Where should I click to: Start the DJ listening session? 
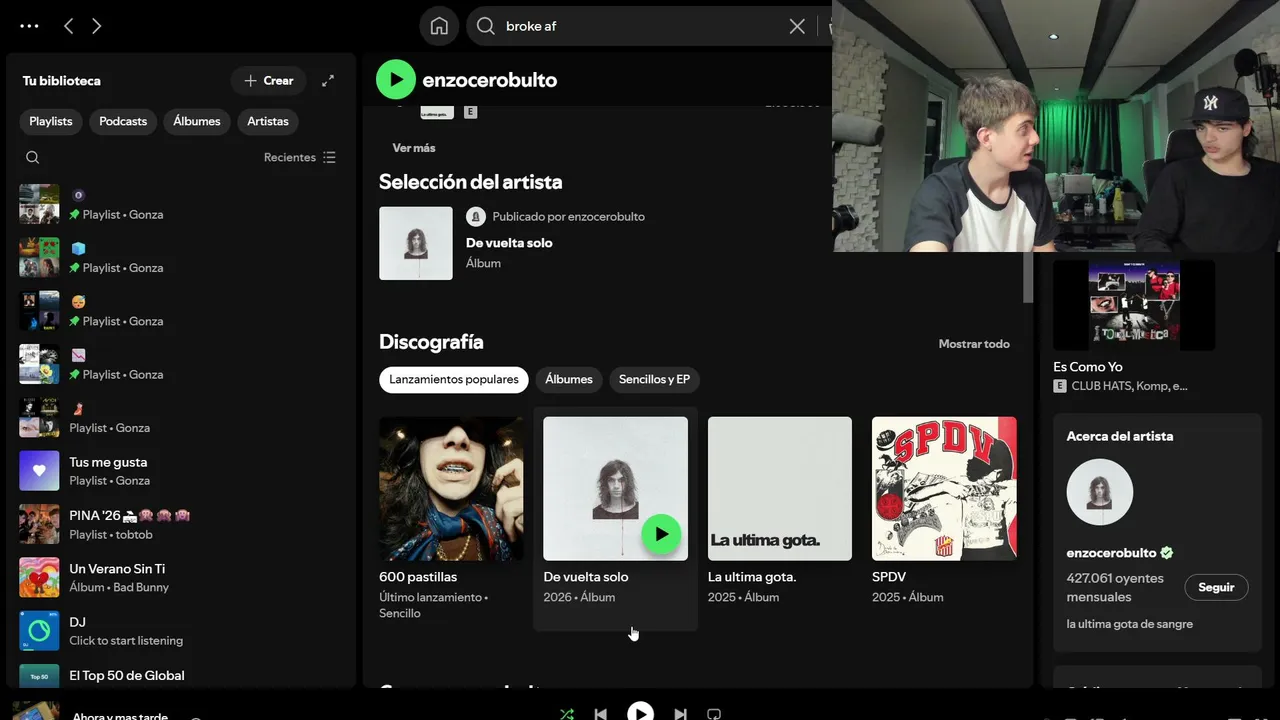click(x=180, y=631)
